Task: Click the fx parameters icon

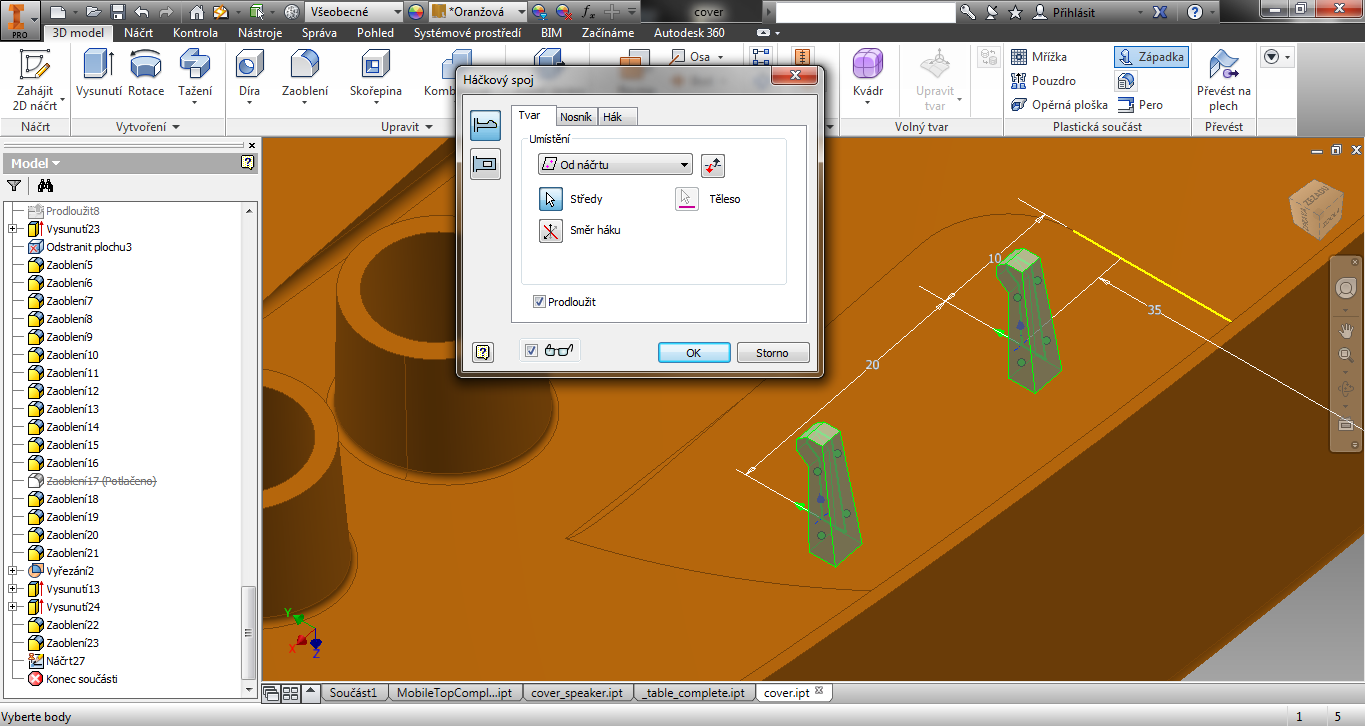Action: [x=587, y=12]
